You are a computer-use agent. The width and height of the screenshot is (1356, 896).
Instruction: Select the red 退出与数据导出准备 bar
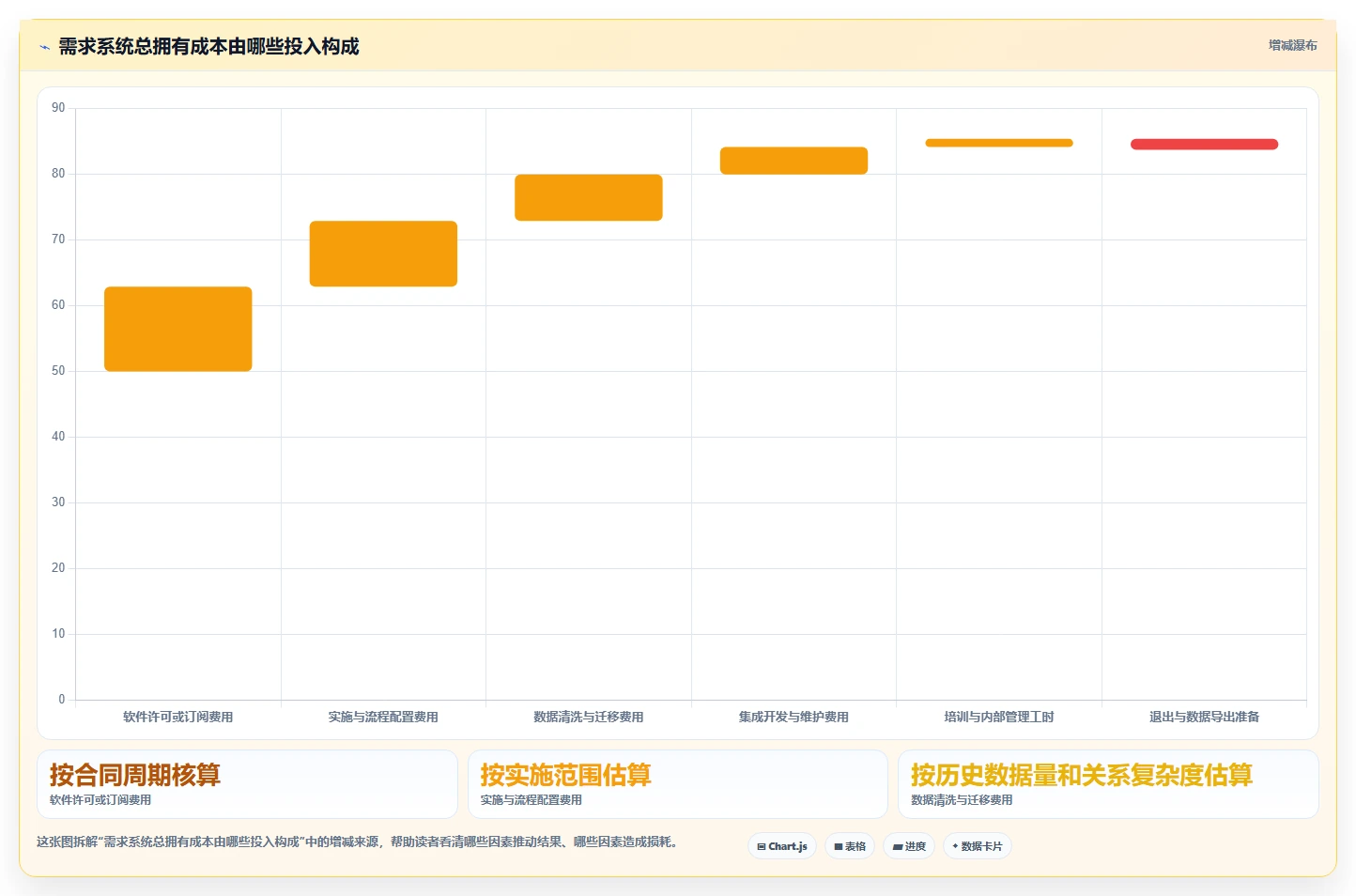[1204, 145]
